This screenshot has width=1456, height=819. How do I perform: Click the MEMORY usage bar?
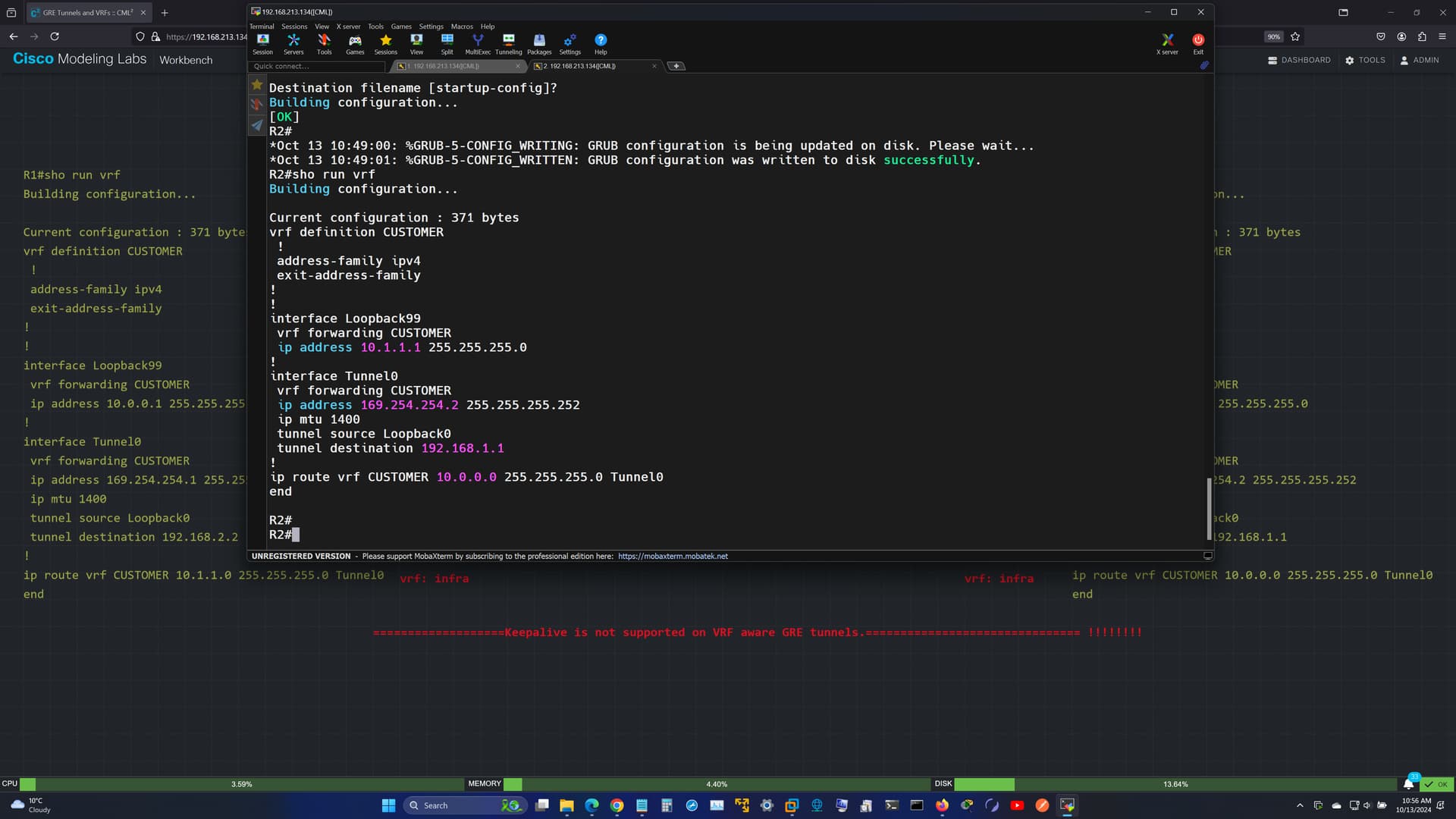(717, 784)
